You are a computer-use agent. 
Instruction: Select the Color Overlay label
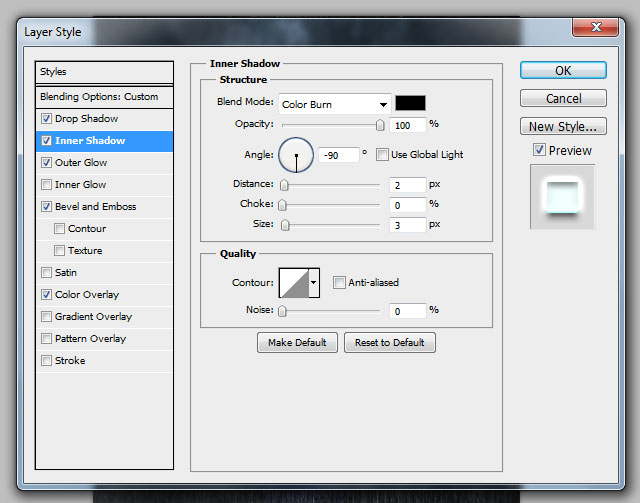pyautogui.click(x=87, y=295)
